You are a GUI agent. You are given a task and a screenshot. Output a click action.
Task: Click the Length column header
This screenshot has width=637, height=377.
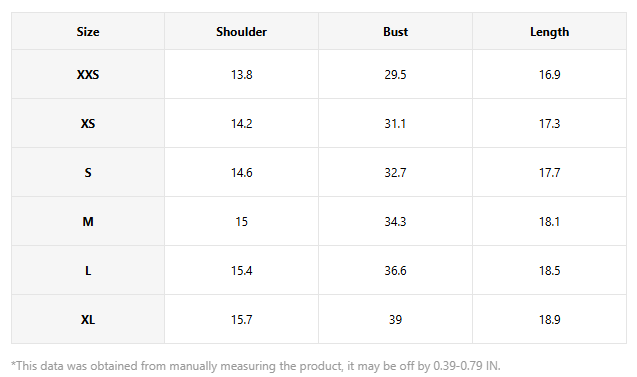[x=549, y=32]
